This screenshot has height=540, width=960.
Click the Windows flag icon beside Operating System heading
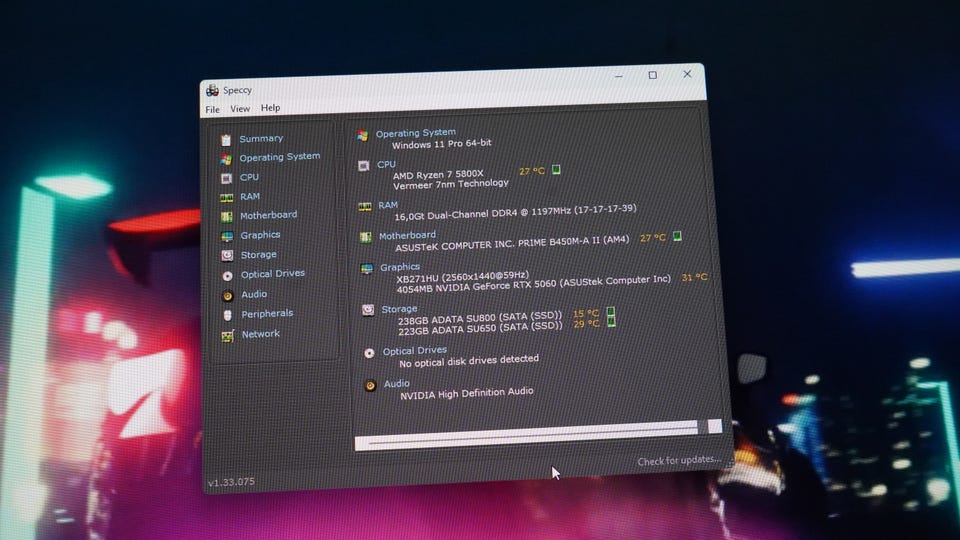point(362,136)
